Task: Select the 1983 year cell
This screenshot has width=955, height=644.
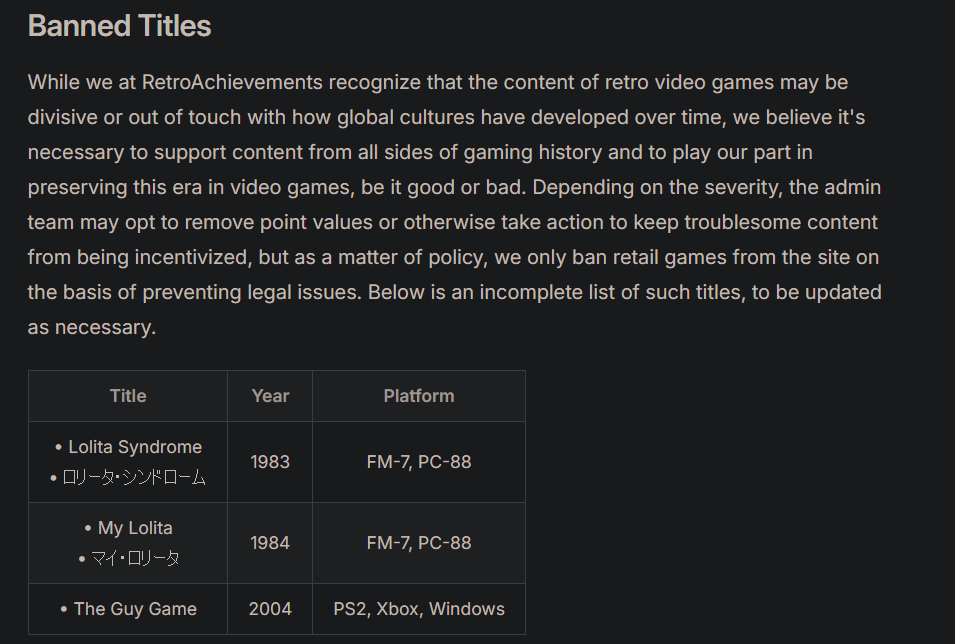Action: pos(270,462)
